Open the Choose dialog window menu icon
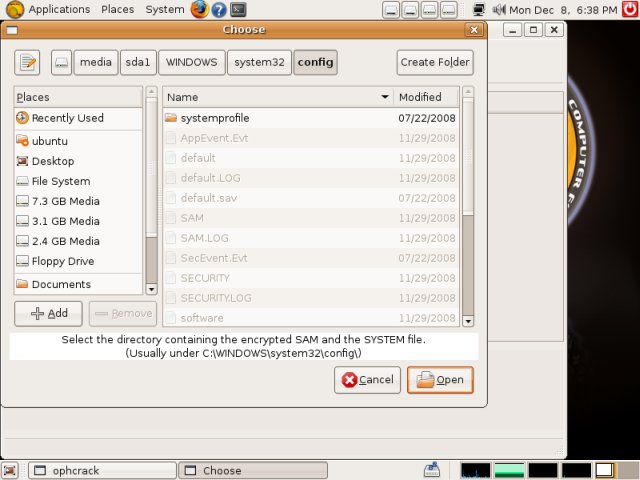 (x=12, y=30)
